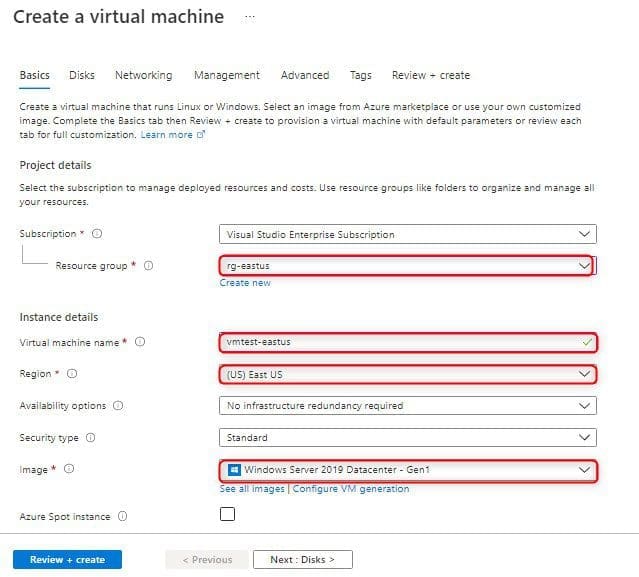This screenshot has width=639, height=577.
Task: Open the ellipsis menu beside the page title
Action: pyautogui.click(x=250, y=17)
